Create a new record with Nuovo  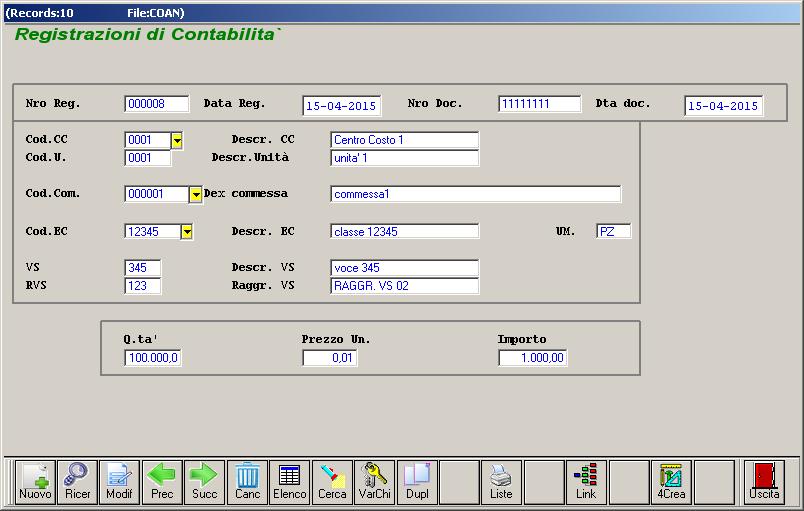[x=35, y=482]
